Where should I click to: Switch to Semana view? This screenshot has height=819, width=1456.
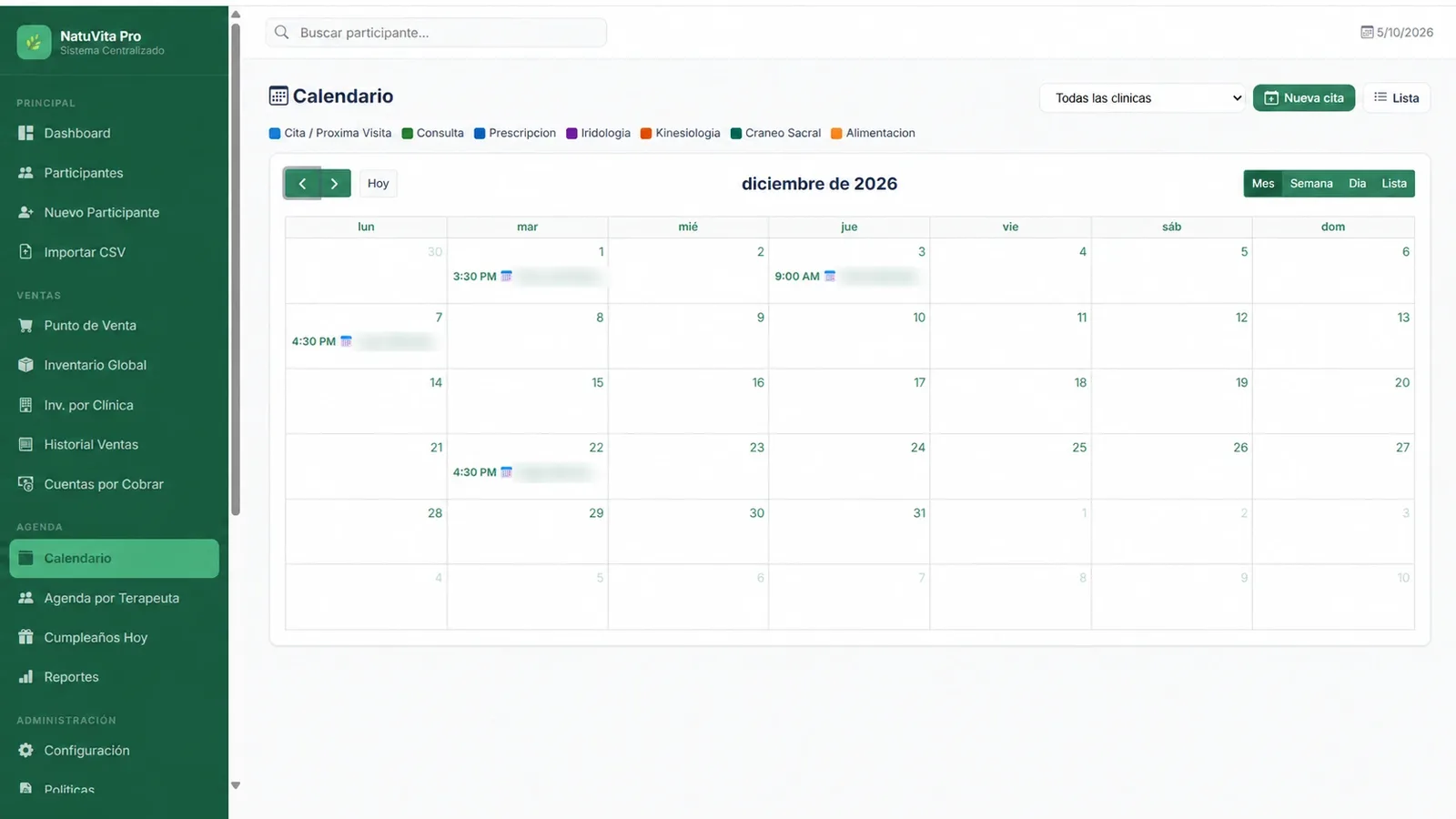(x=1311, y=183)
